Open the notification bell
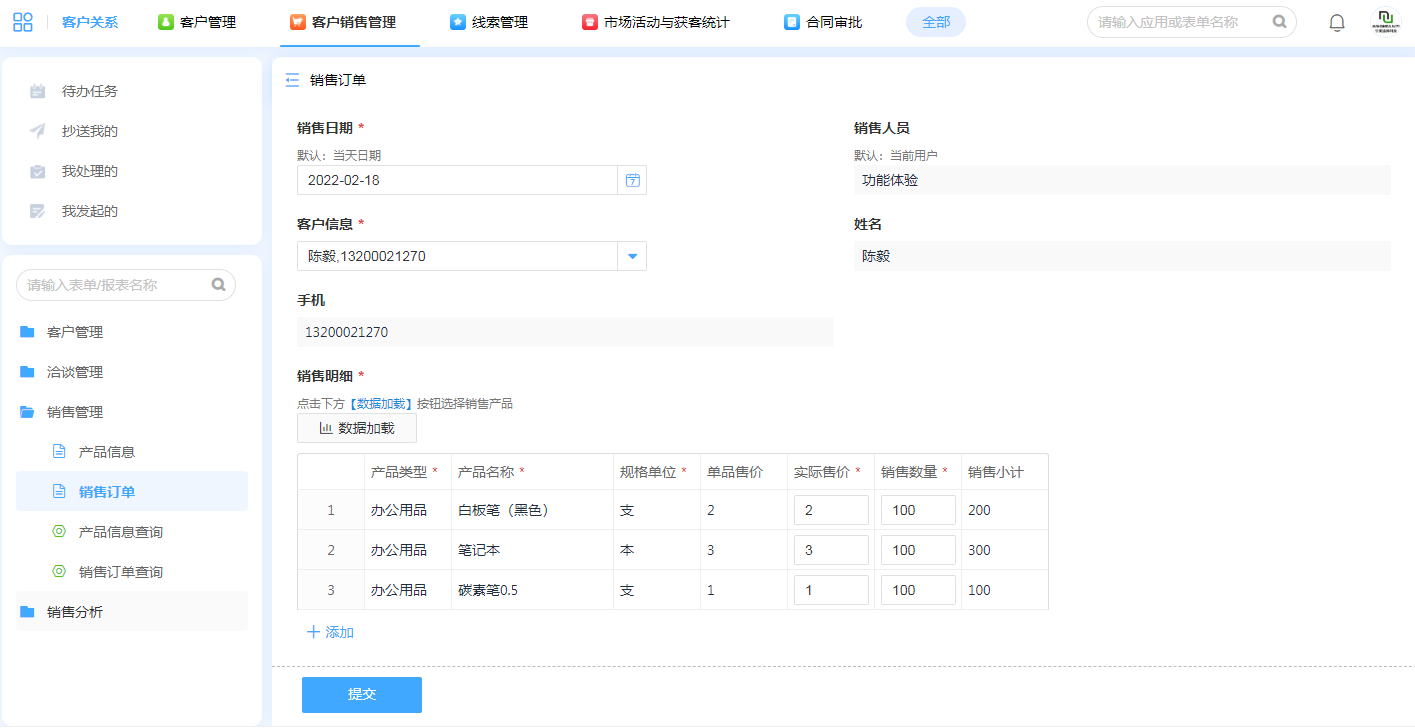Image resolution: width=1415 pixels, height=728 pixels. (1336, 22)
